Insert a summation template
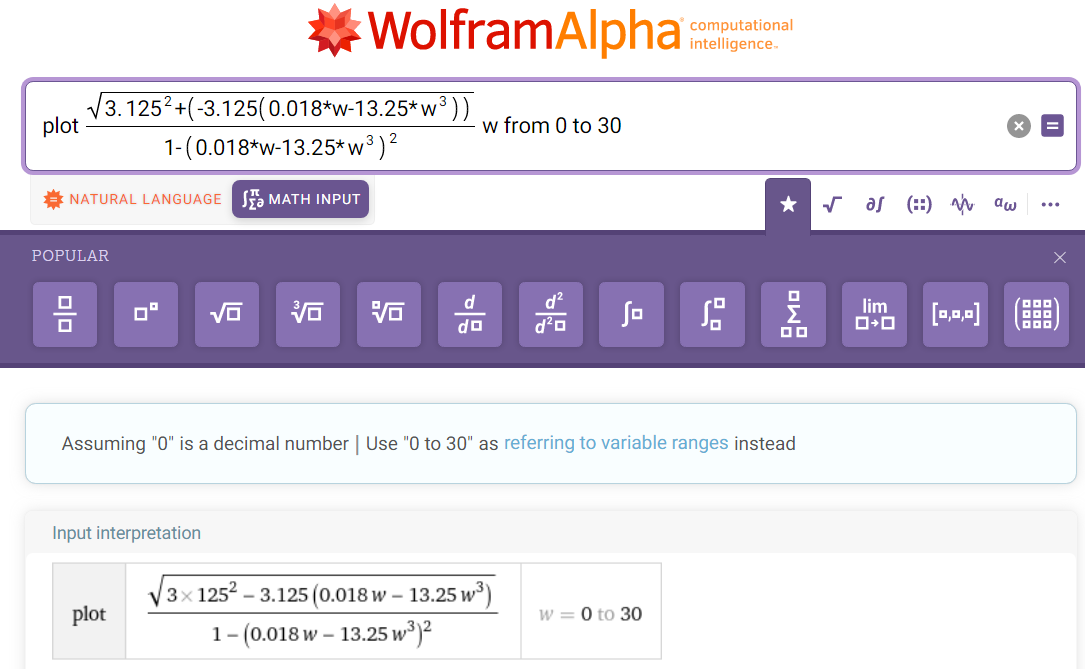 794,314
